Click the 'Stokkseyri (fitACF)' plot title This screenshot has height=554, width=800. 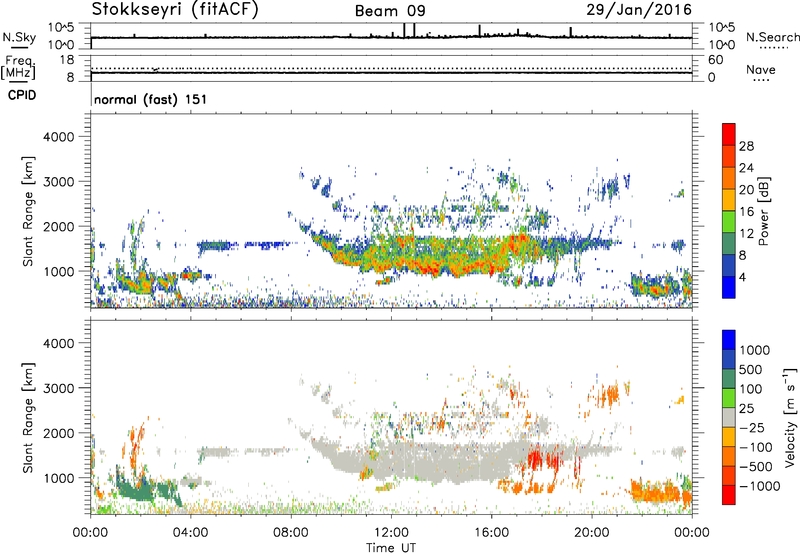click(175, 9)
